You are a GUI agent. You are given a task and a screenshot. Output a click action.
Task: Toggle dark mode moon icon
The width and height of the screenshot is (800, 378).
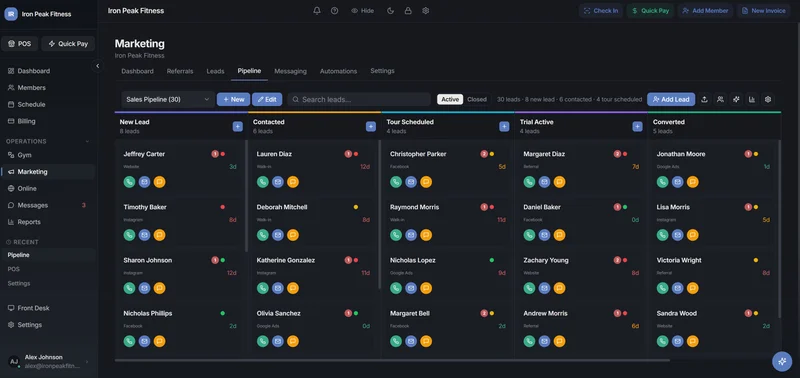(x=390, y=11)
